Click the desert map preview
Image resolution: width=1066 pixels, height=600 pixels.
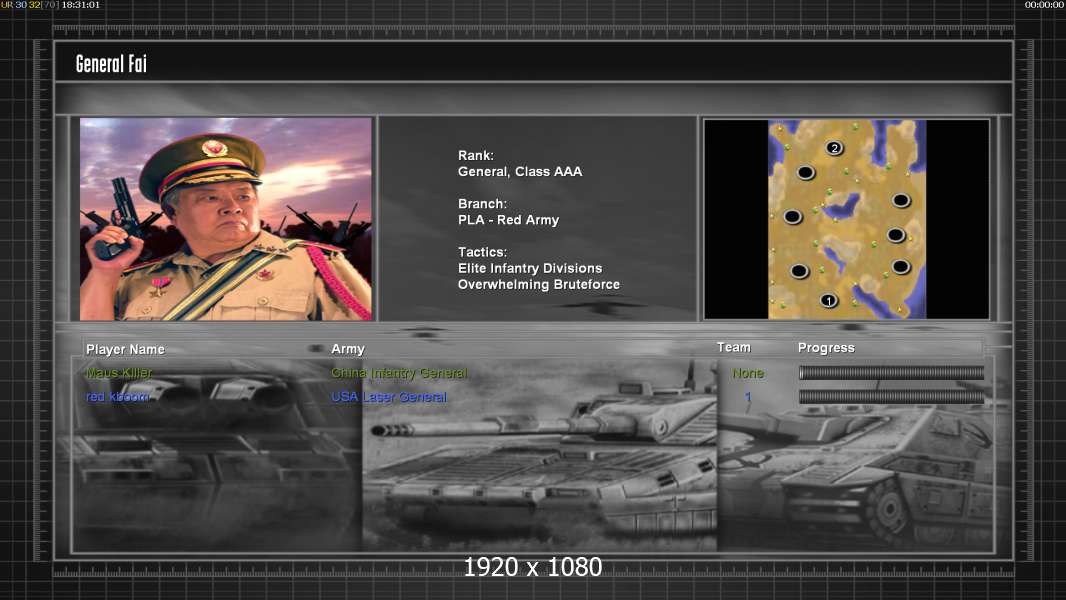click(846, 219)
